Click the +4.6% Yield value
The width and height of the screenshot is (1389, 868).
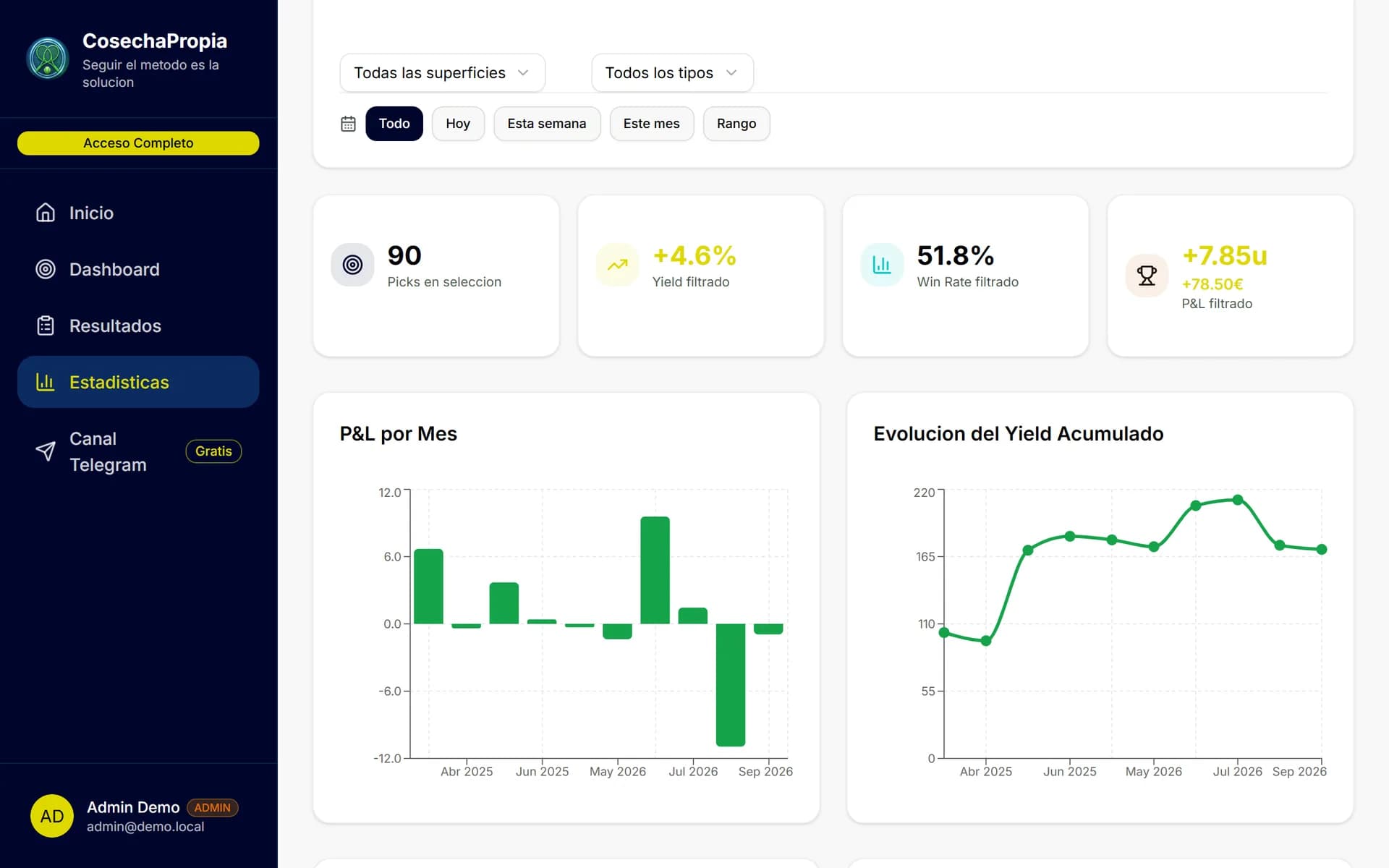tap(694, 255)
